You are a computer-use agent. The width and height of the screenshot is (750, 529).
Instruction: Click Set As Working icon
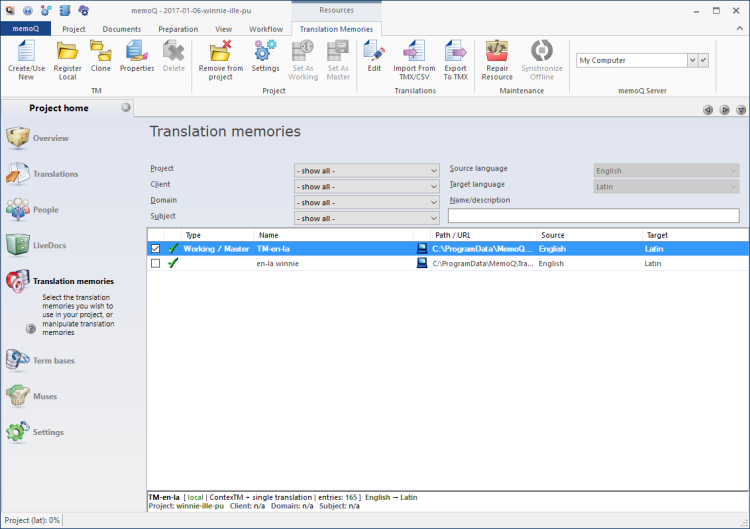click(x=303, y=60)
